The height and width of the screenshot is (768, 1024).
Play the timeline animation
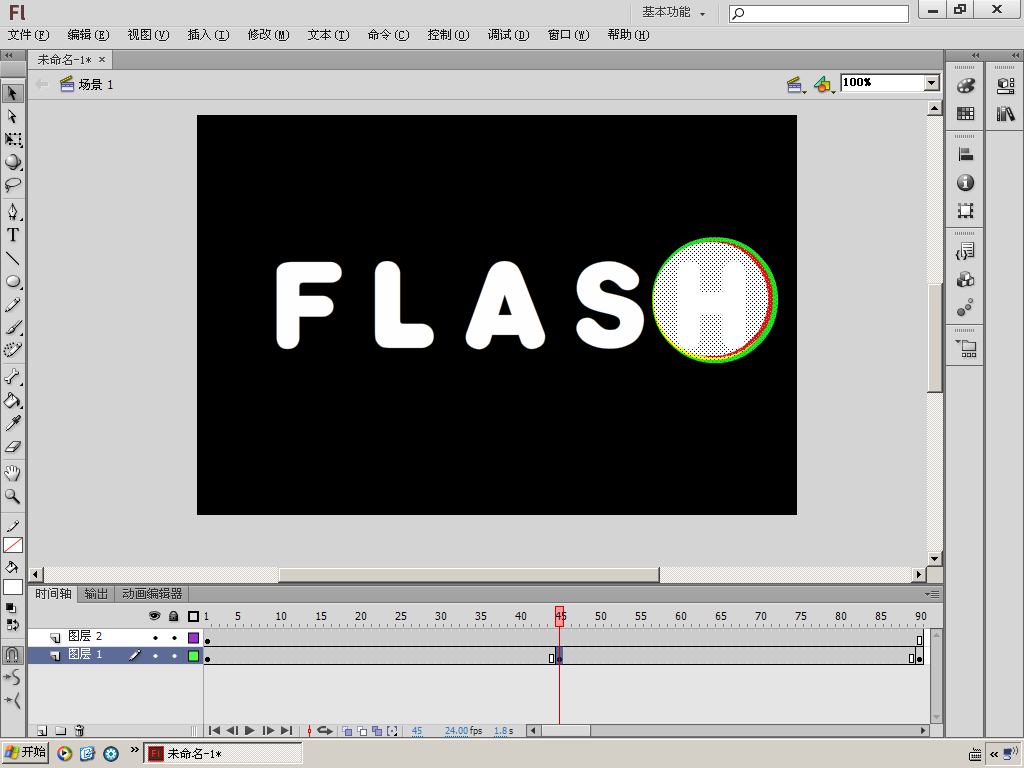pos(249,730)
